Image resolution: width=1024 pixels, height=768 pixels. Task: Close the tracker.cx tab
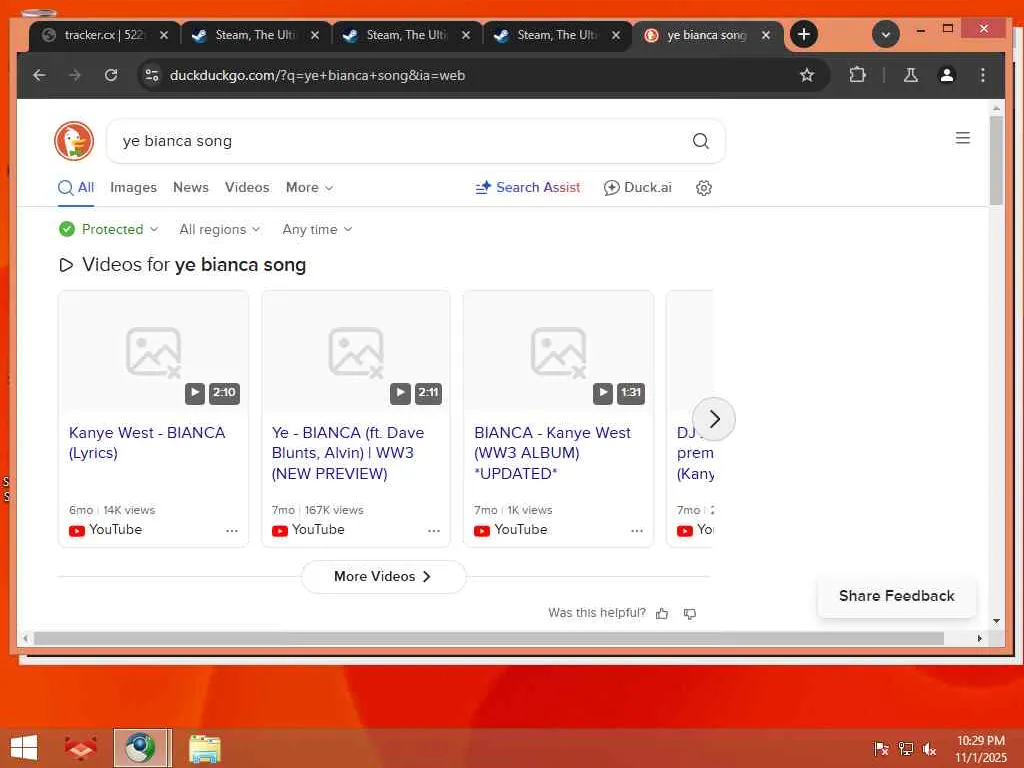(x=164, y=35)
